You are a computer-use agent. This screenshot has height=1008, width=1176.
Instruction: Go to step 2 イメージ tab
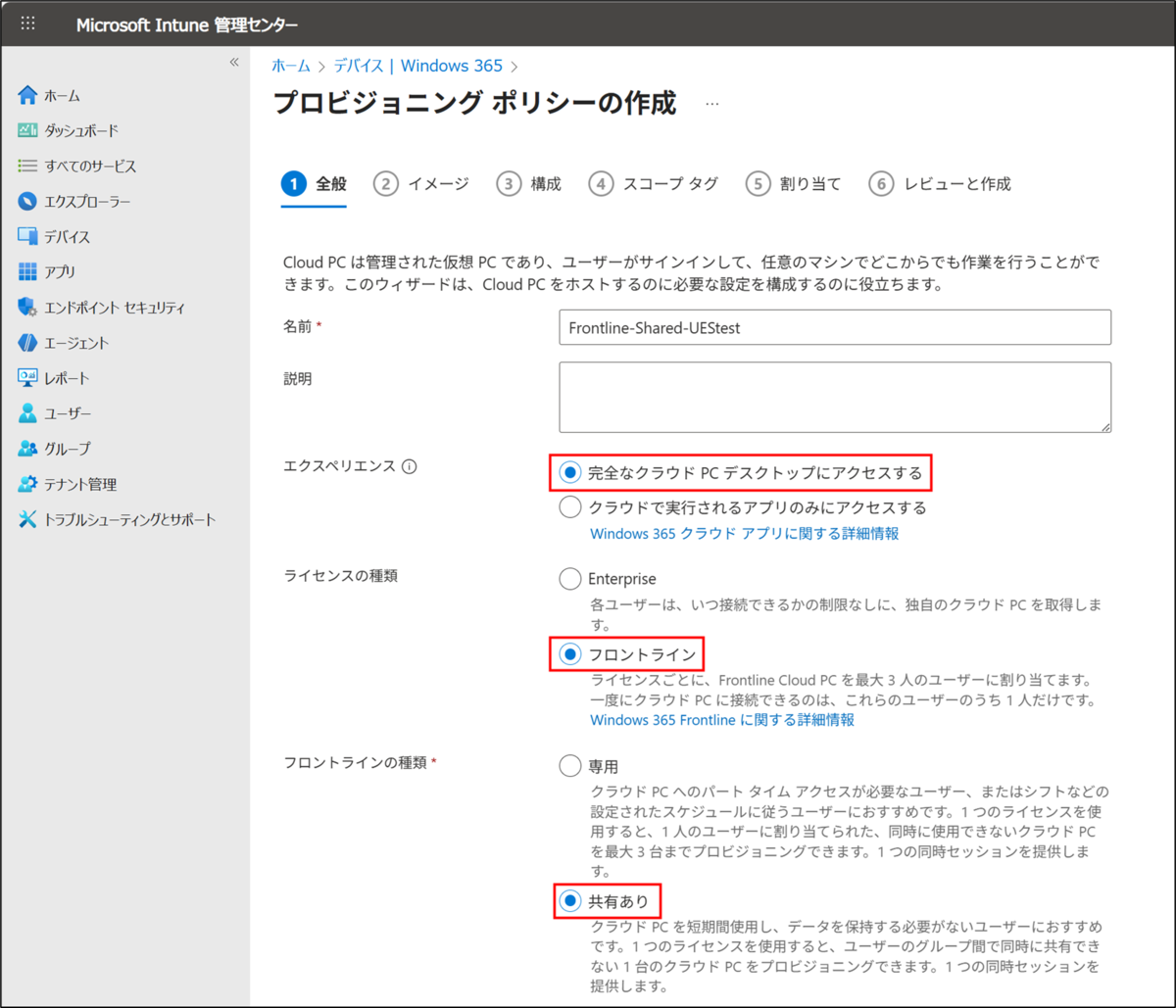[x=421, y=183]
